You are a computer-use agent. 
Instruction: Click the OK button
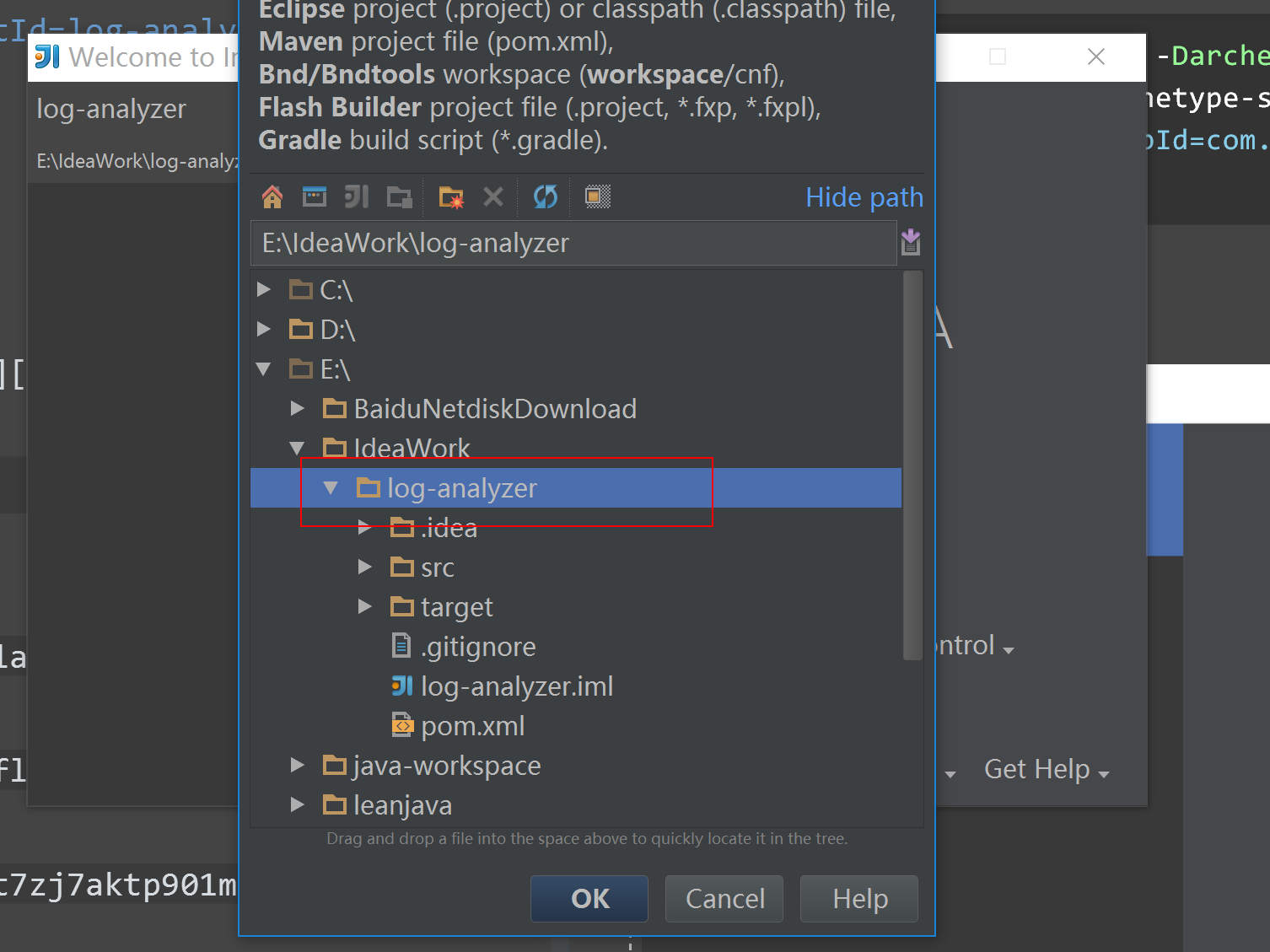coord(589,899)
